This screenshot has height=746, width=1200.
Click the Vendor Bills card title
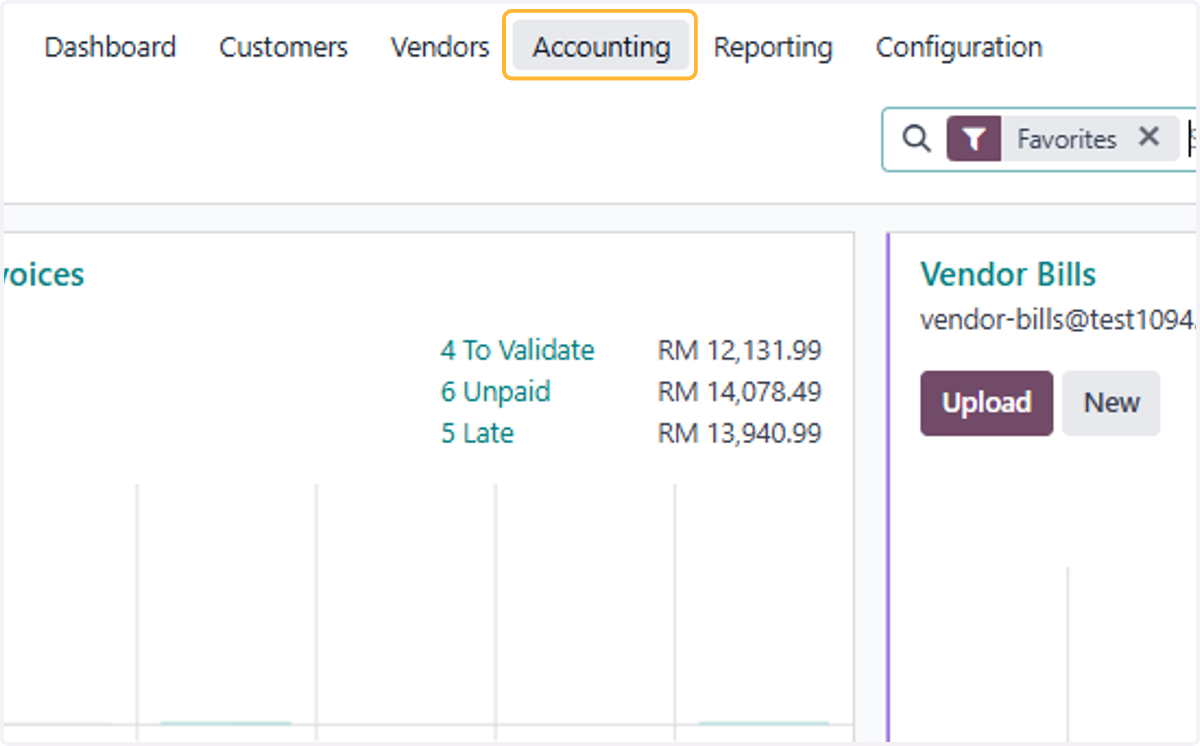[1008, 274]
